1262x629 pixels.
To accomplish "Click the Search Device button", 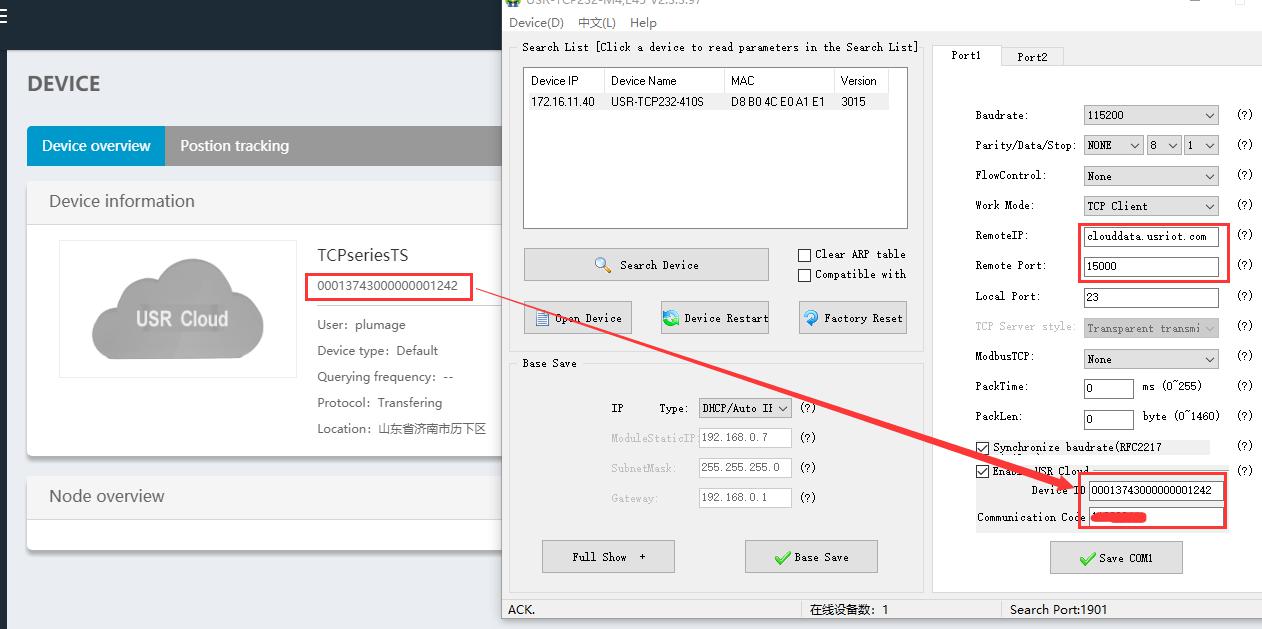I will click(x=646, y=265).
